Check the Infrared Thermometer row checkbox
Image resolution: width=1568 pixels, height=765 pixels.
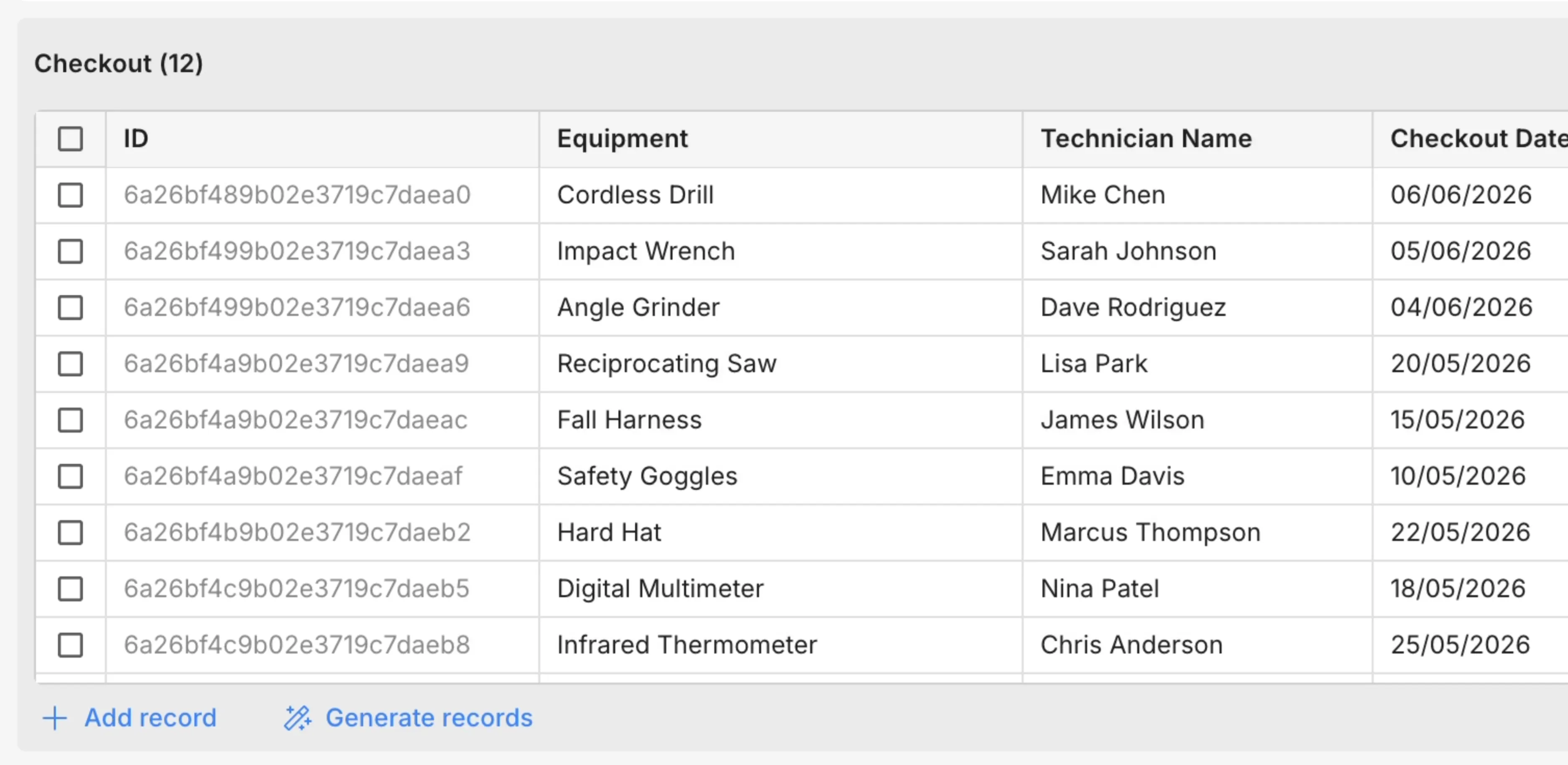pos(71,645)
